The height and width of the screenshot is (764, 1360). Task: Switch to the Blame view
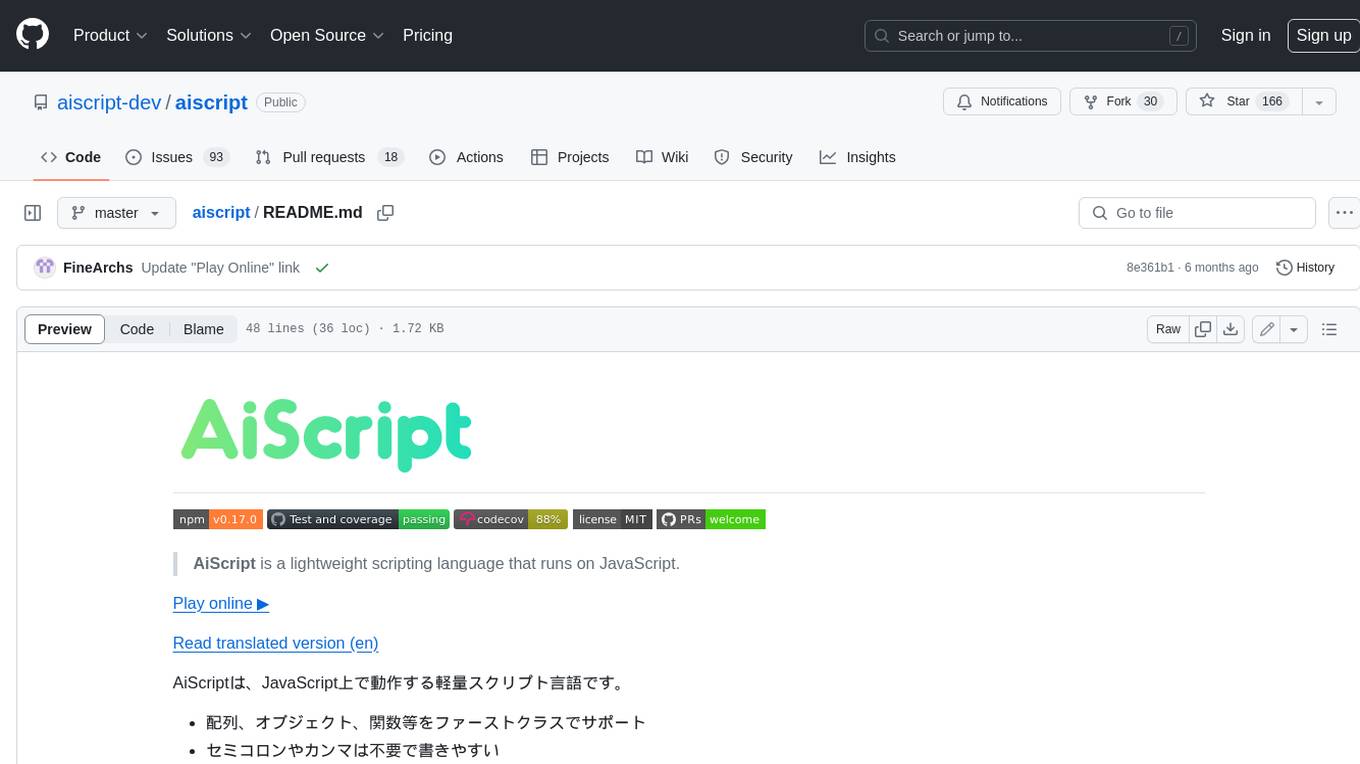click(x=203, y=329)
